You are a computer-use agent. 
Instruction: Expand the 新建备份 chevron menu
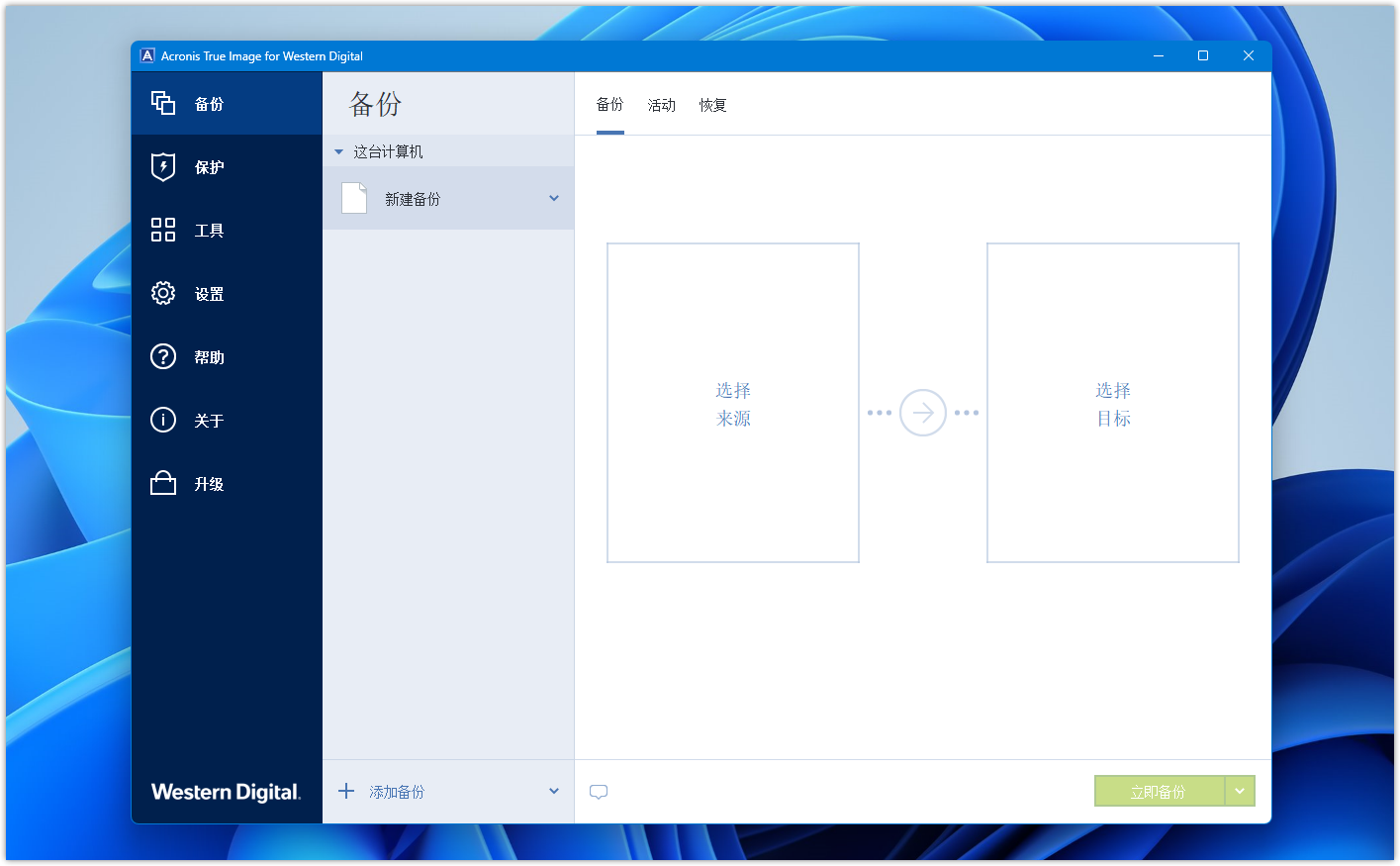coord(554,198)
